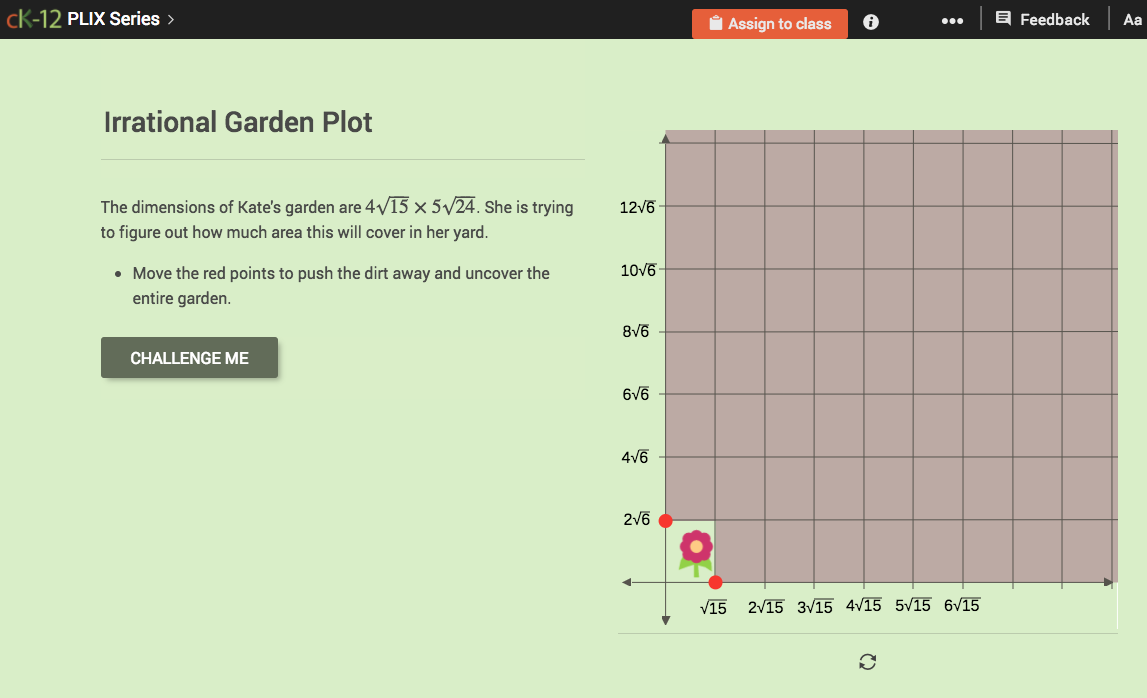This screenshot has width=1147, height=698.
Task: Click the clipboard icon on Assign to class
Action: [x=714, y=23]
